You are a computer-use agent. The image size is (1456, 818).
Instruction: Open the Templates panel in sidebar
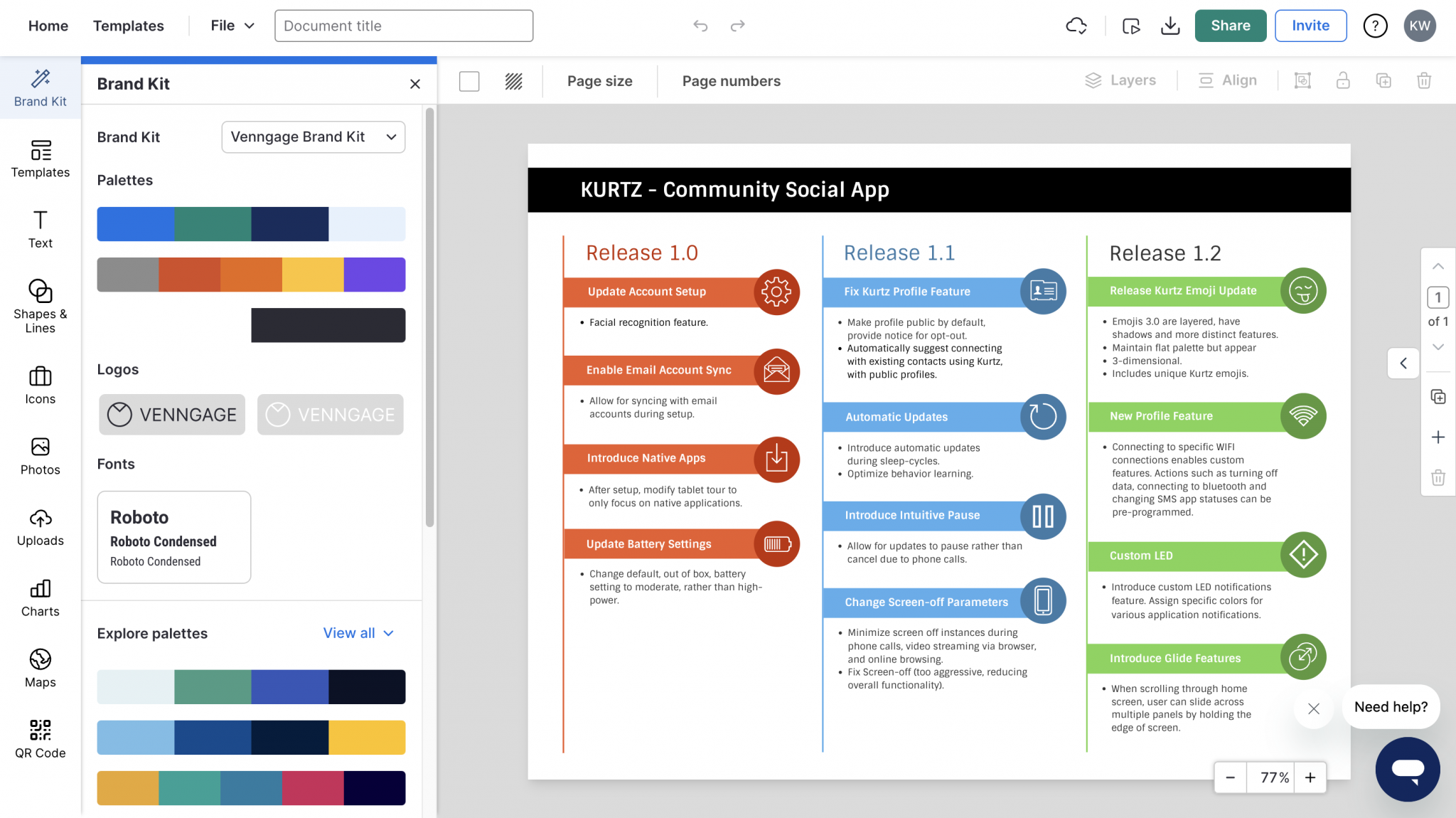(40, 160)
